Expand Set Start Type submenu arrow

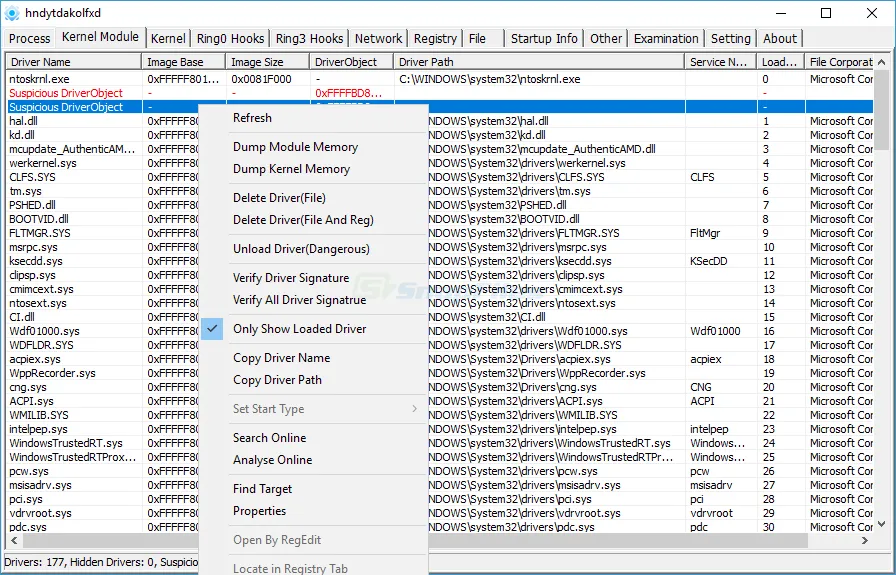pyautogui.click(x=414, y=409)
